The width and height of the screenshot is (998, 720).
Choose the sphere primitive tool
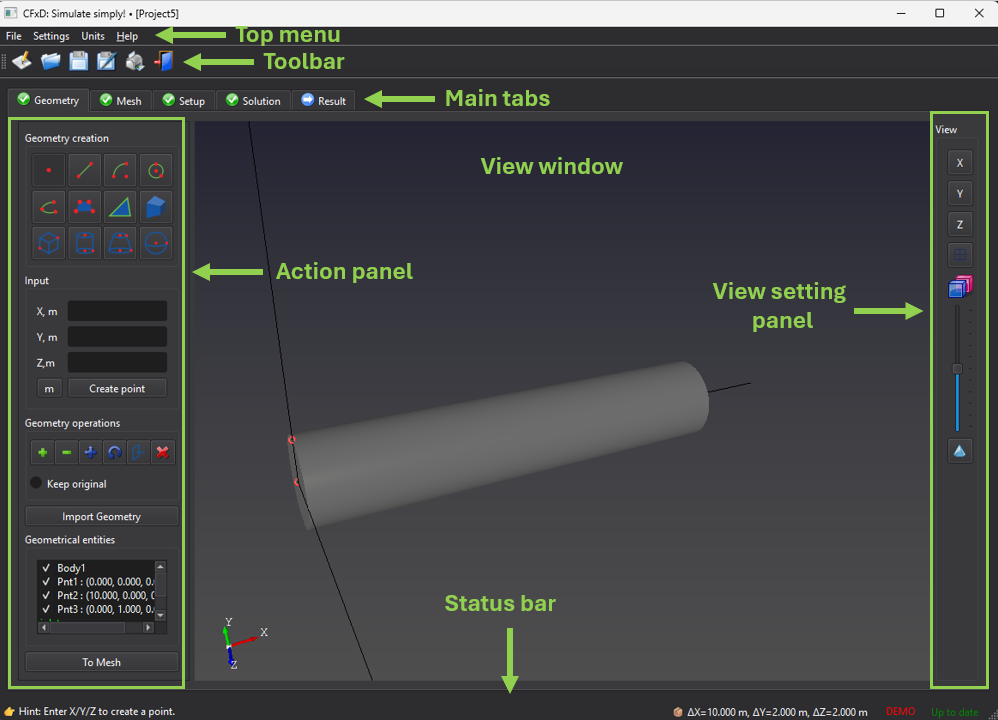point(155,243)
